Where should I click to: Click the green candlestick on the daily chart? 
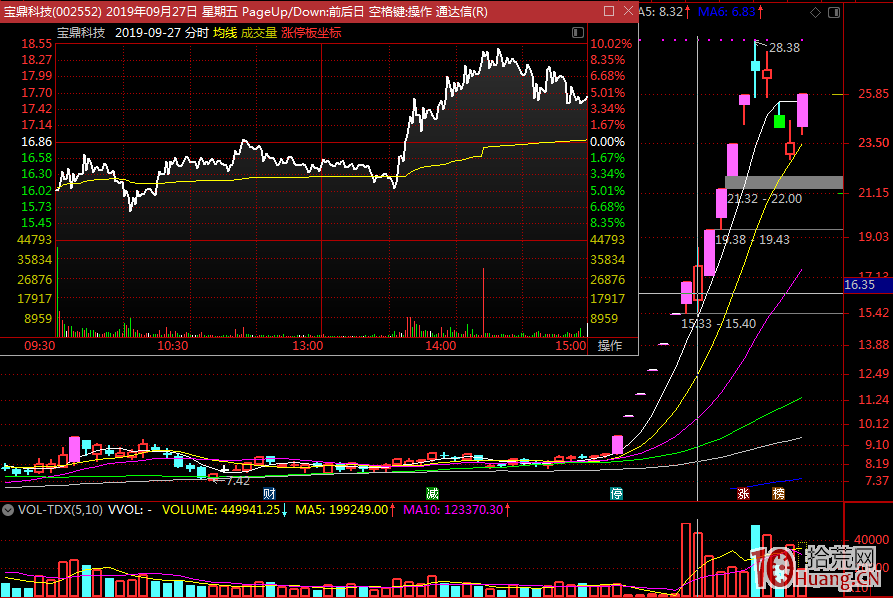tap(779, 121)
